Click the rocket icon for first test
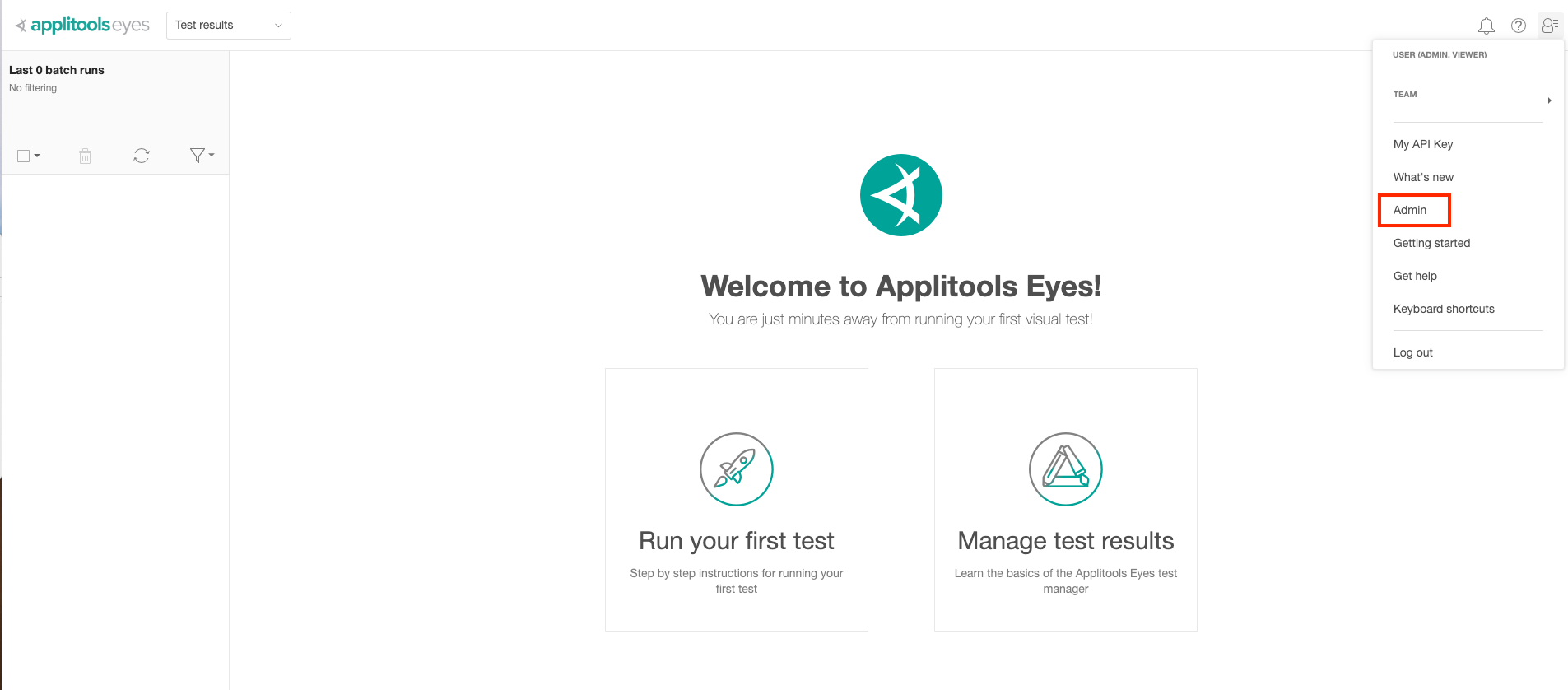 coord(737,469)
